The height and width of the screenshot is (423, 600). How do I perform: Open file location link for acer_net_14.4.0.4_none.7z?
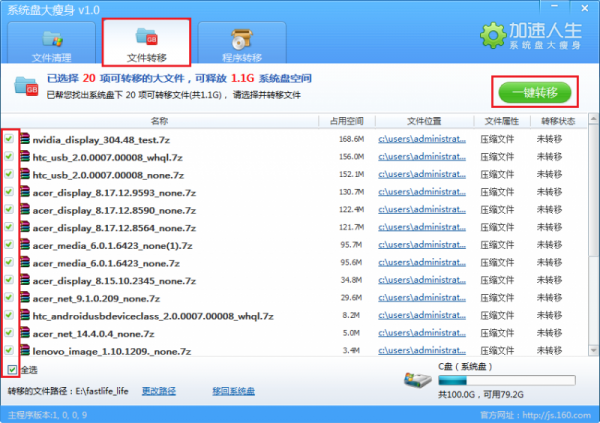pos(422,333)
